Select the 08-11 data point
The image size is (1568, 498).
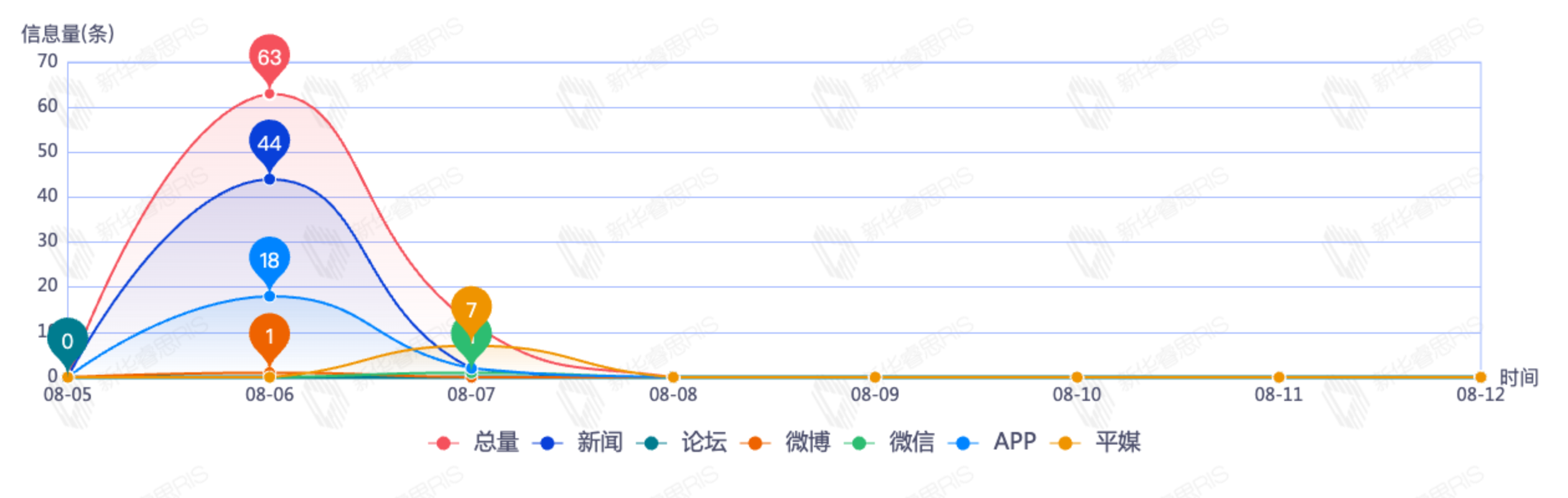[1279, 377]
